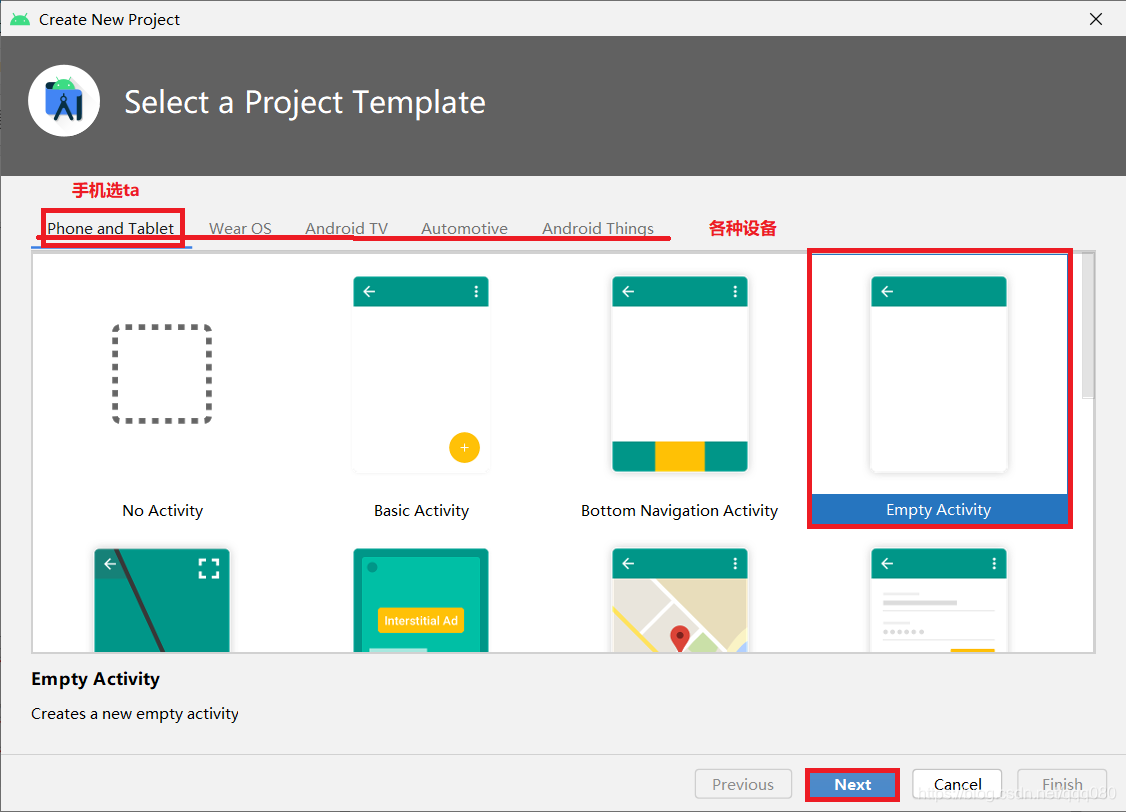
Task: Choose the form-style template with dotted password field
Action: coord(939,600)
